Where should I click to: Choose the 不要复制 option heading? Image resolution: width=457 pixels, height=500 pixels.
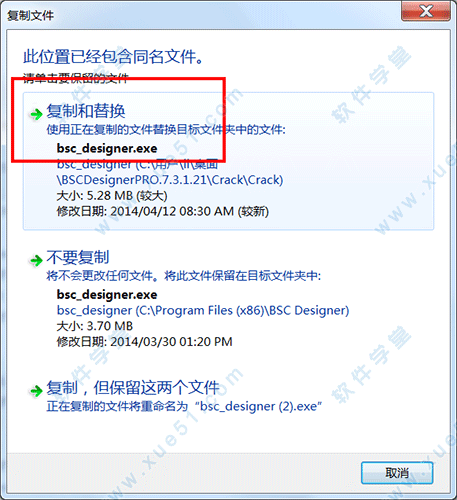pos(78,257)
